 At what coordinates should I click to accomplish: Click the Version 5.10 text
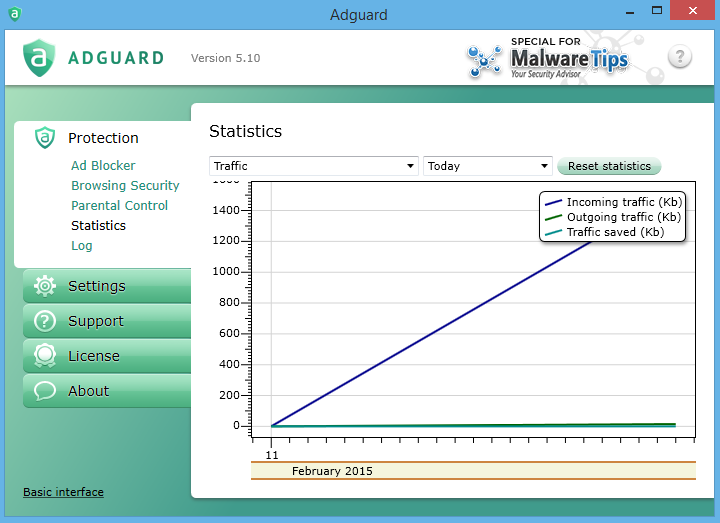click(225, 58)
